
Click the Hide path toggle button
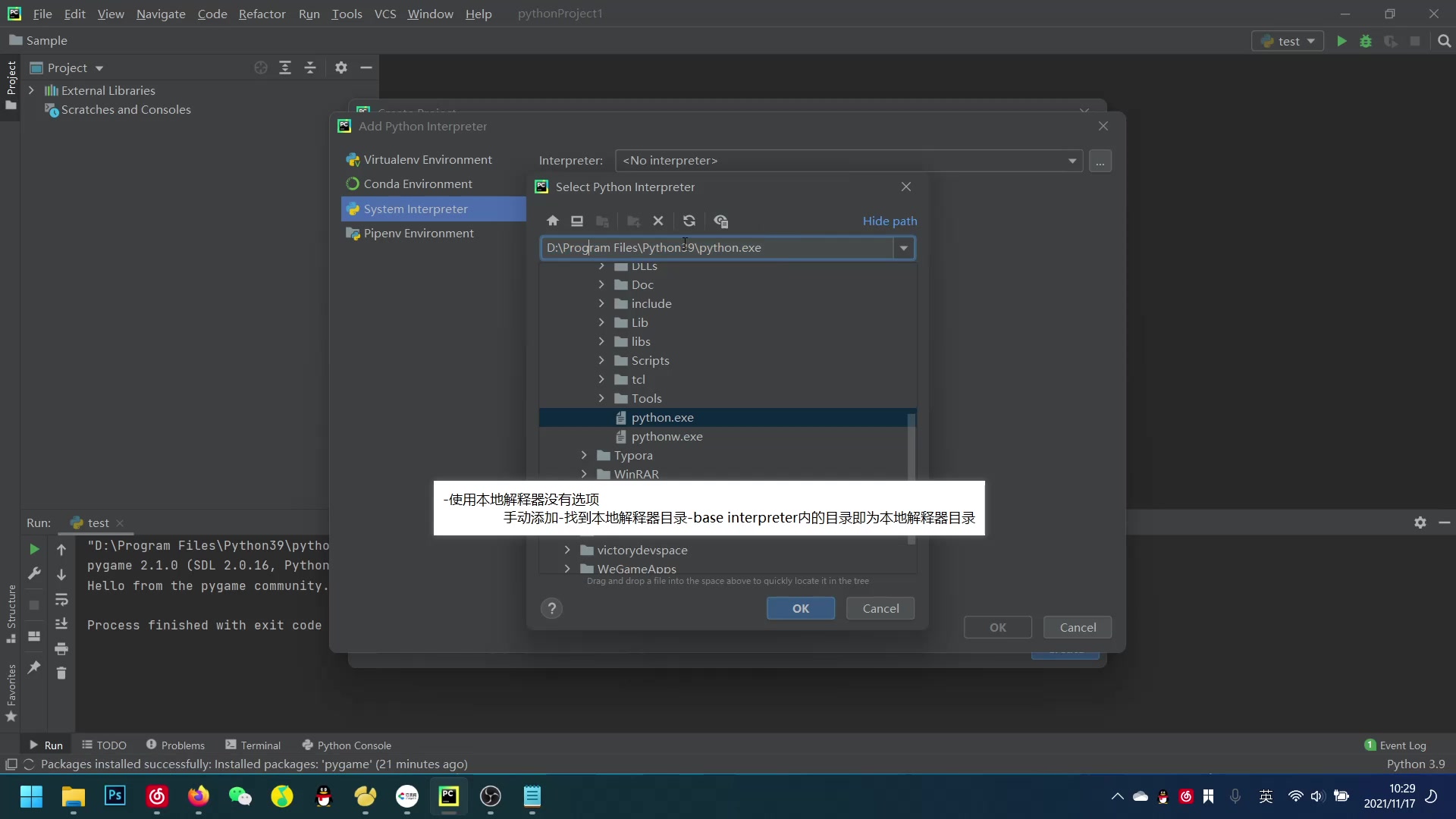pyautogui.click(x=889, y=220)
